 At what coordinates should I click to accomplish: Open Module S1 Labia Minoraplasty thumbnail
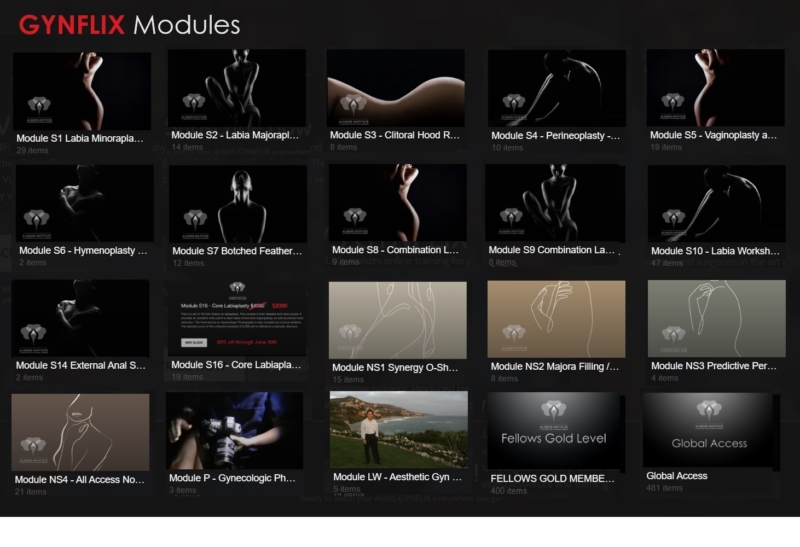coord(82,91)
